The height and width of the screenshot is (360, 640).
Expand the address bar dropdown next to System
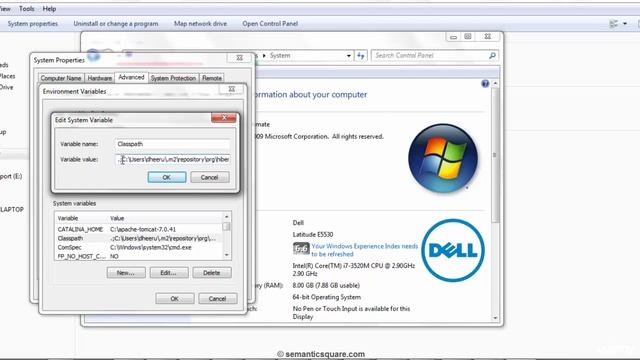coord(349,56)
